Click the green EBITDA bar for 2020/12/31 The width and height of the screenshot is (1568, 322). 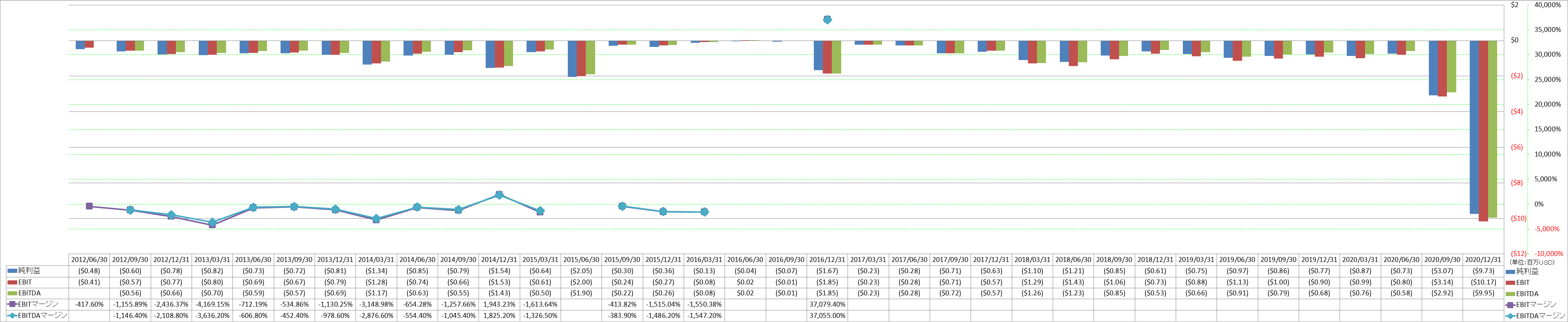(1493, 129)
